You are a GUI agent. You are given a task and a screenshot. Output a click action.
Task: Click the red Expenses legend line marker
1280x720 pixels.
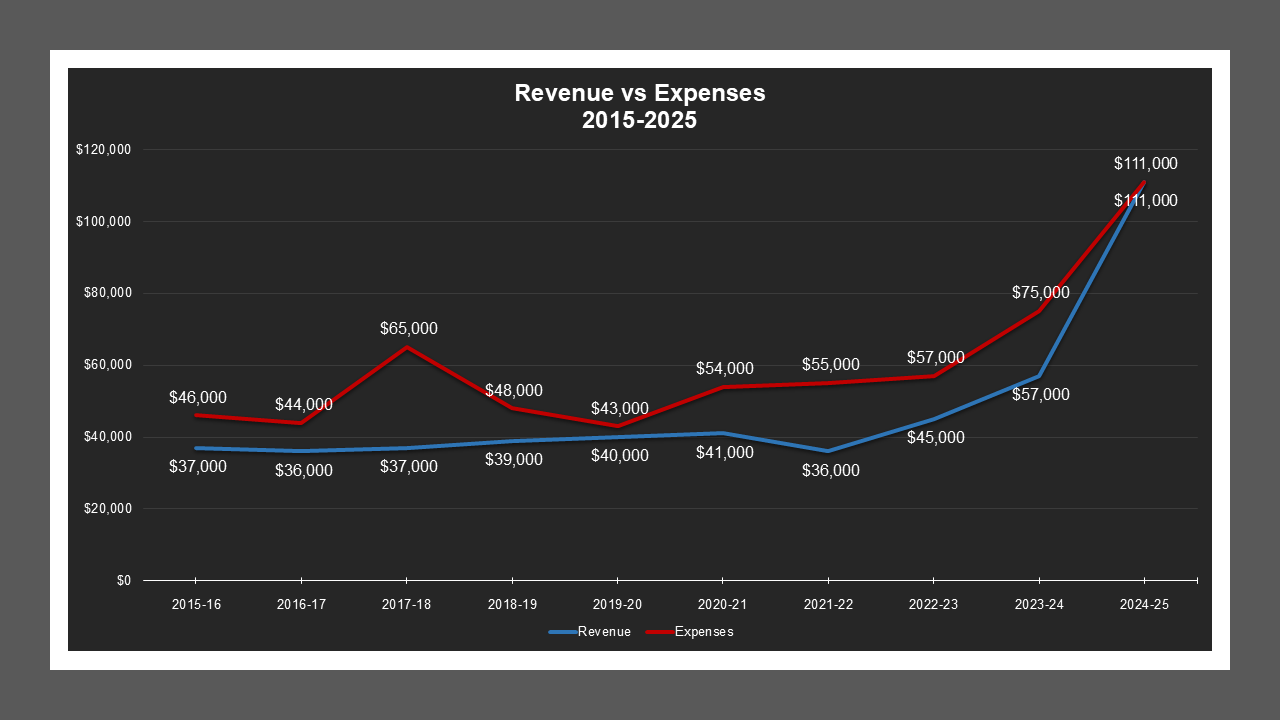pyautogui.click(x=659, y=632)
